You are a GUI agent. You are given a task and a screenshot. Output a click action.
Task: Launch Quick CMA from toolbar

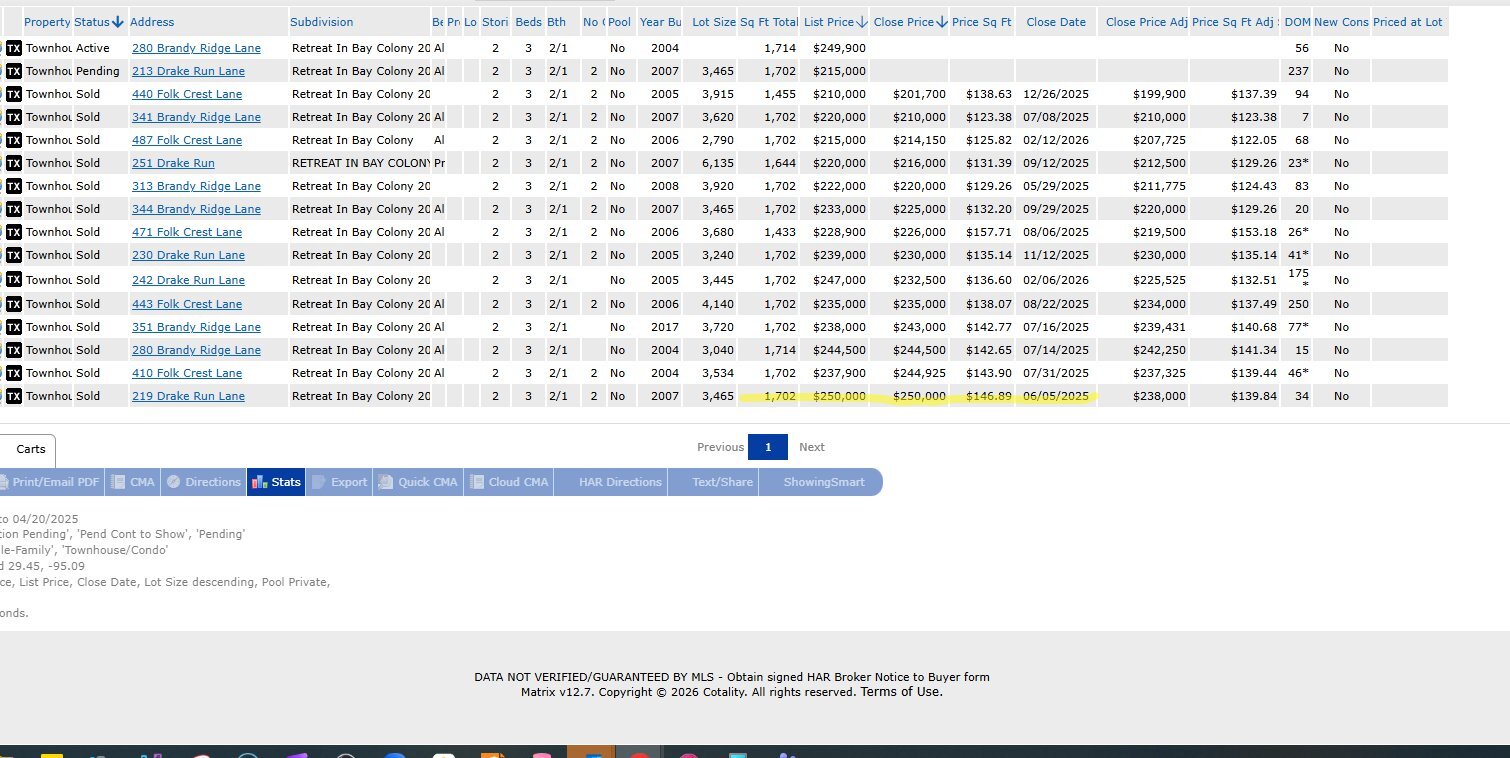(x=418, y=482)
